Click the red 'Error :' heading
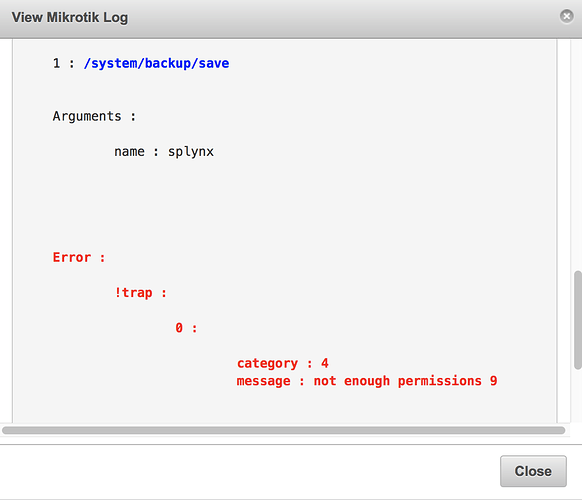 pos(79,257)
